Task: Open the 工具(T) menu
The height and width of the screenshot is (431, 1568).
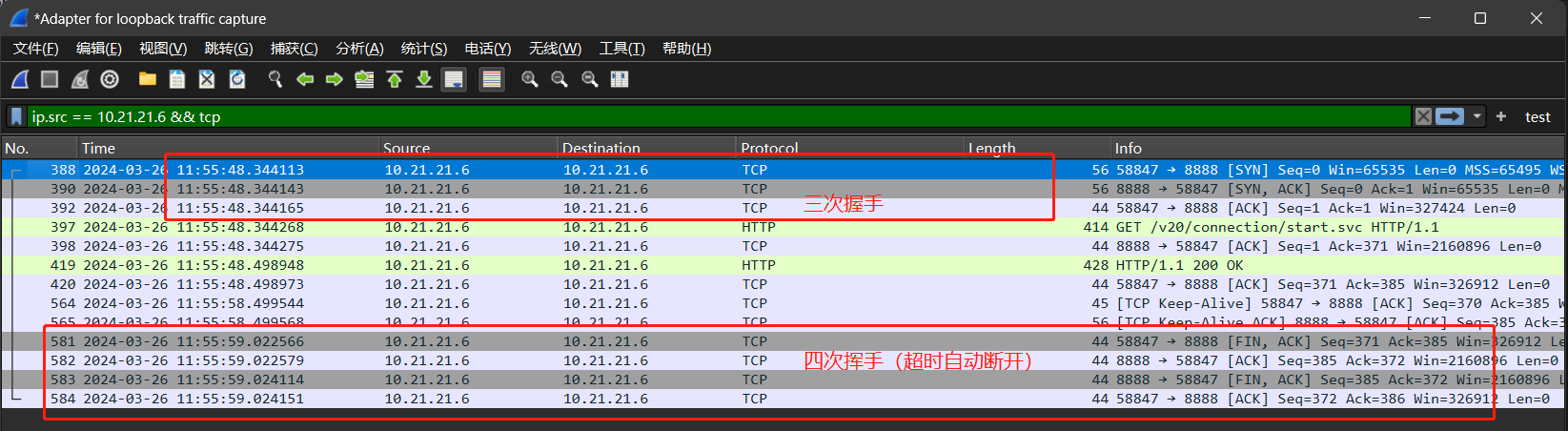Action: [621, 49]
